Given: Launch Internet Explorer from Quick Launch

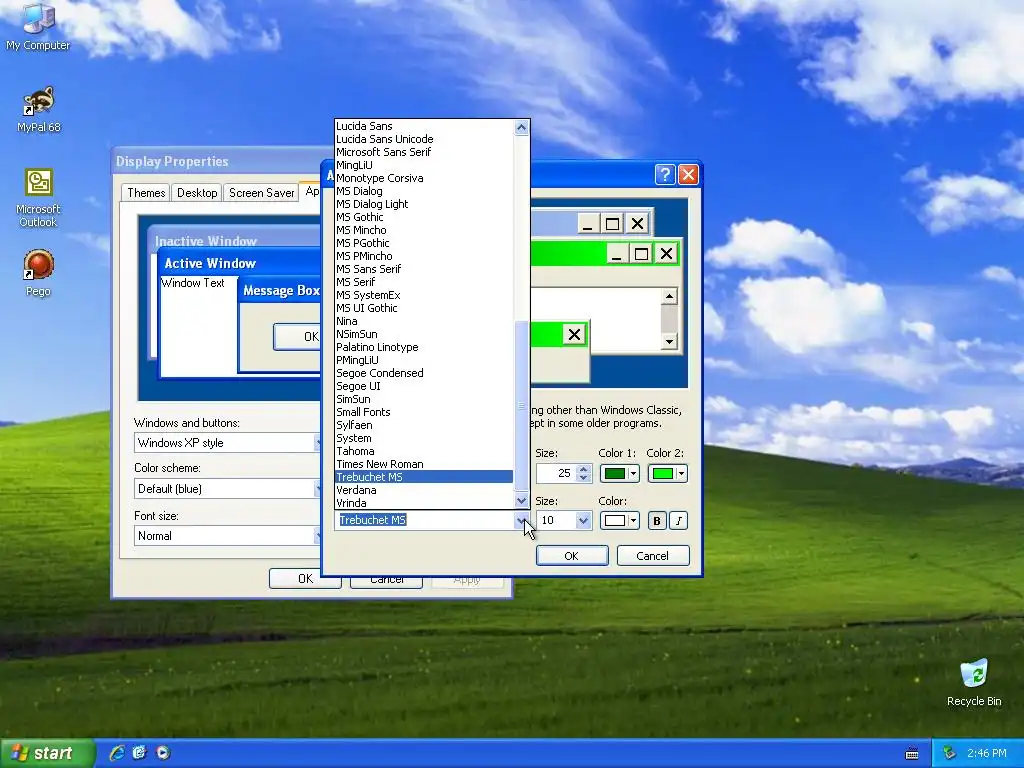Looking at the screenshot, I should tap(117, 753).
